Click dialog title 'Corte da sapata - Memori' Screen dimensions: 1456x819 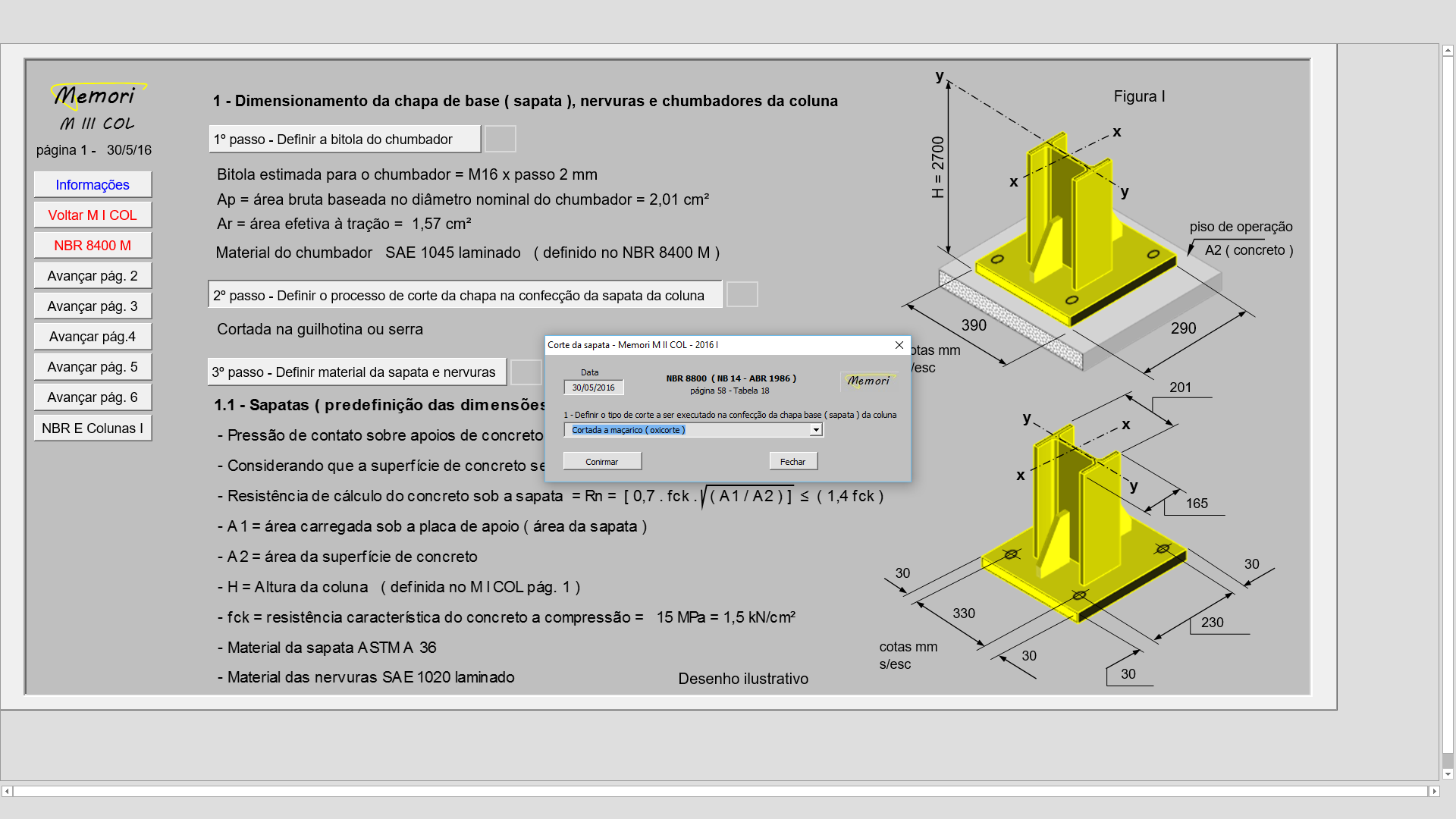pyautogui.click(x=632, y=345)
